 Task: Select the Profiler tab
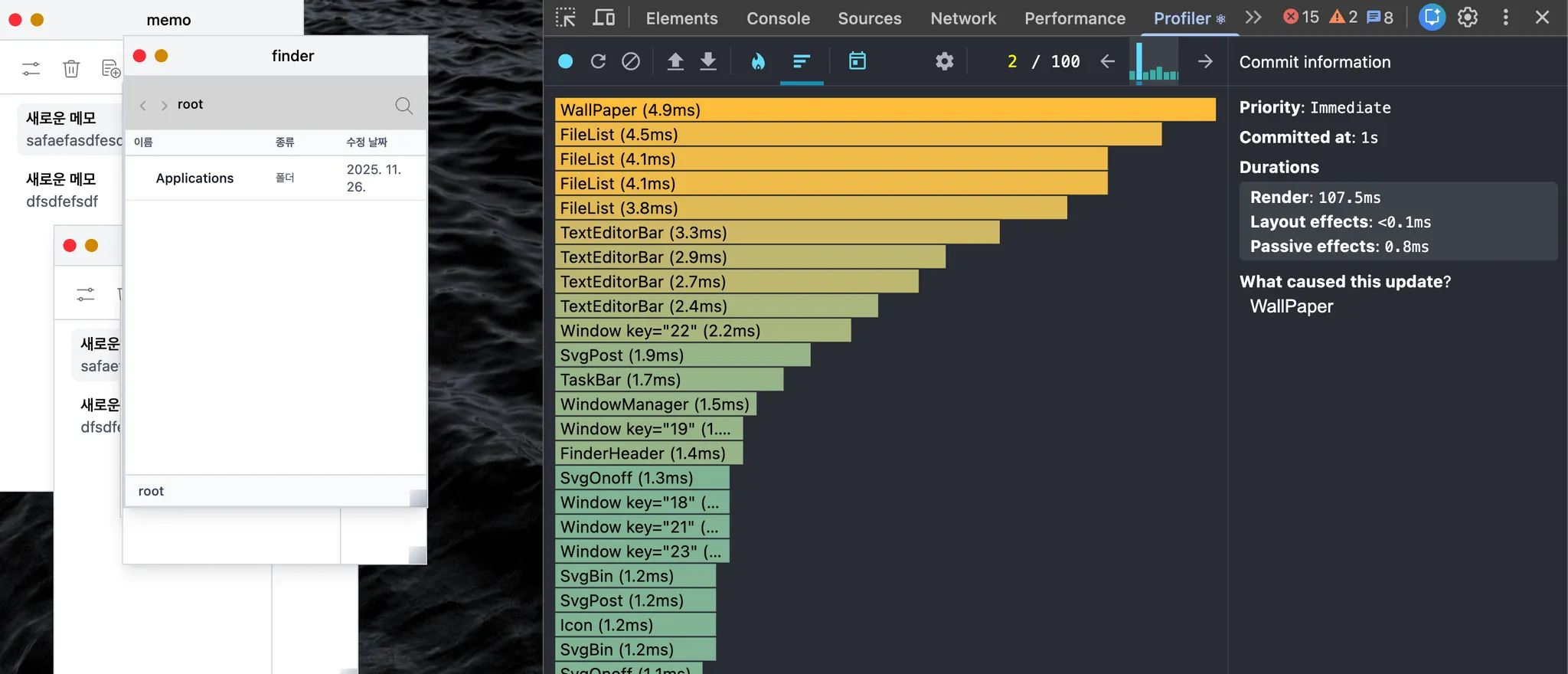[1189, 18]
